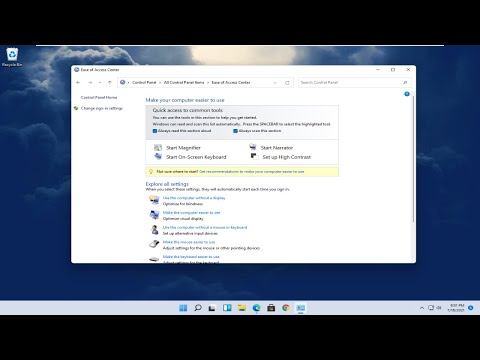Click the Start Magnifier icon
This screenshot has height=360, width=480.
click(x=158, y=148)
